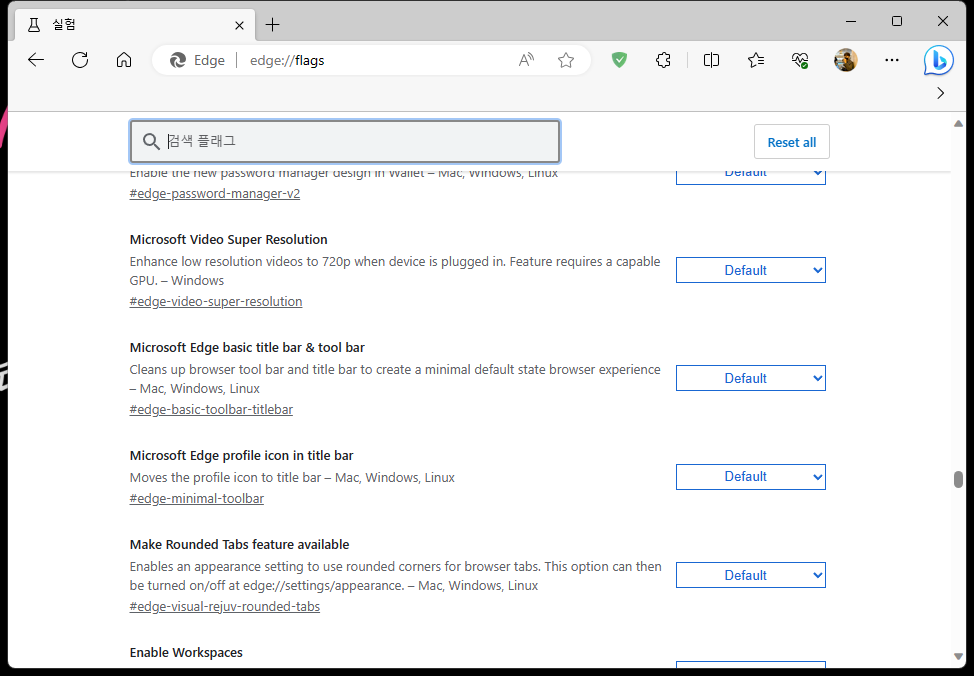Screen dimensions: 974x676
Task: Open the #edge-visual-rejuv-rounded-tabs link
Action: [x=224, y=606]
